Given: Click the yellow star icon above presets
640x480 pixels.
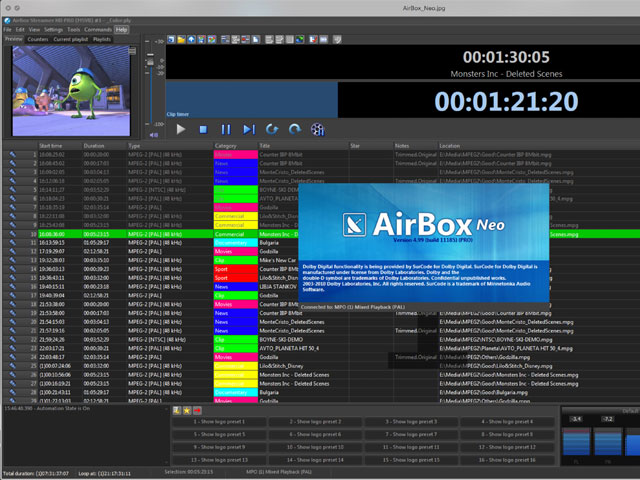Looking at the screenshot, I should point(187,411).
